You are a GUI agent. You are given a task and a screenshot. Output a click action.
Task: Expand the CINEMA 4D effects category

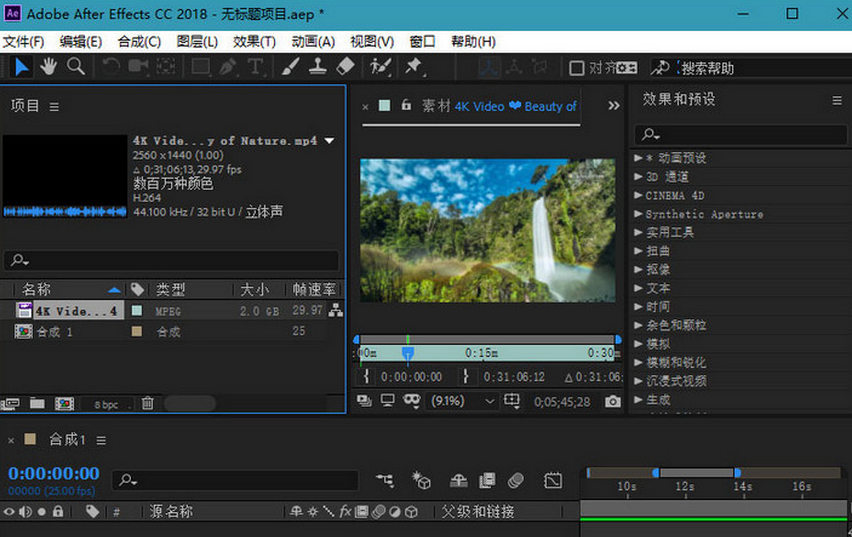(638, 195)
